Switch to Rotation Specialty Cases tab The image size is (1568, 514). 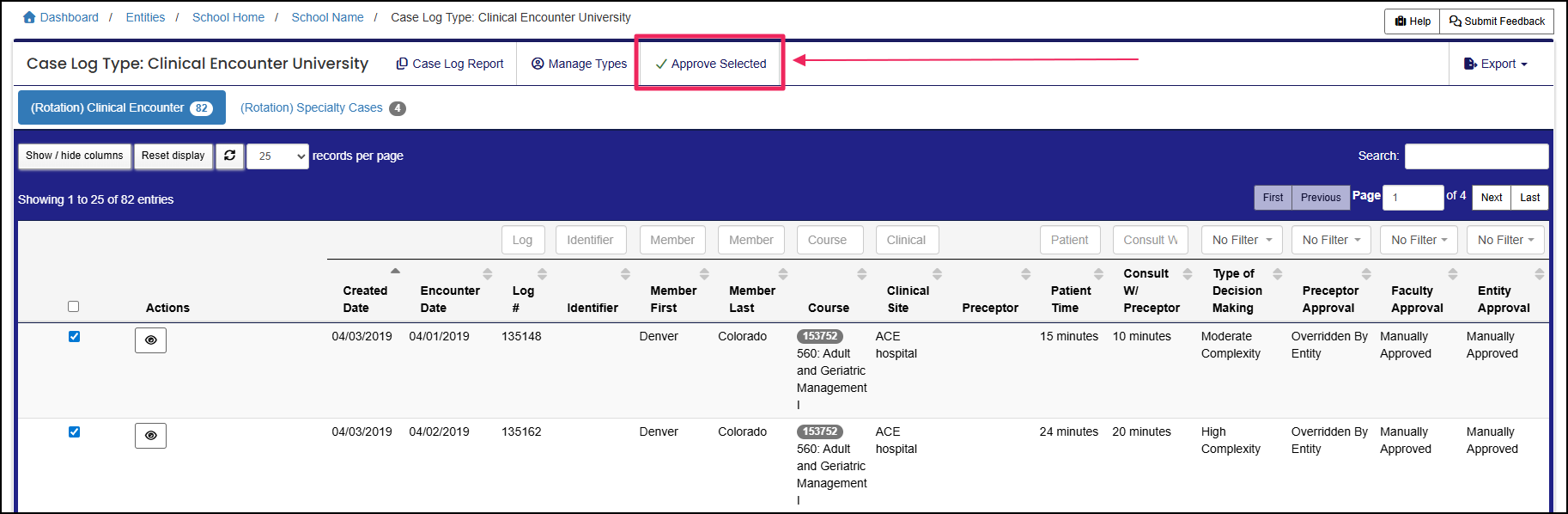322,107
